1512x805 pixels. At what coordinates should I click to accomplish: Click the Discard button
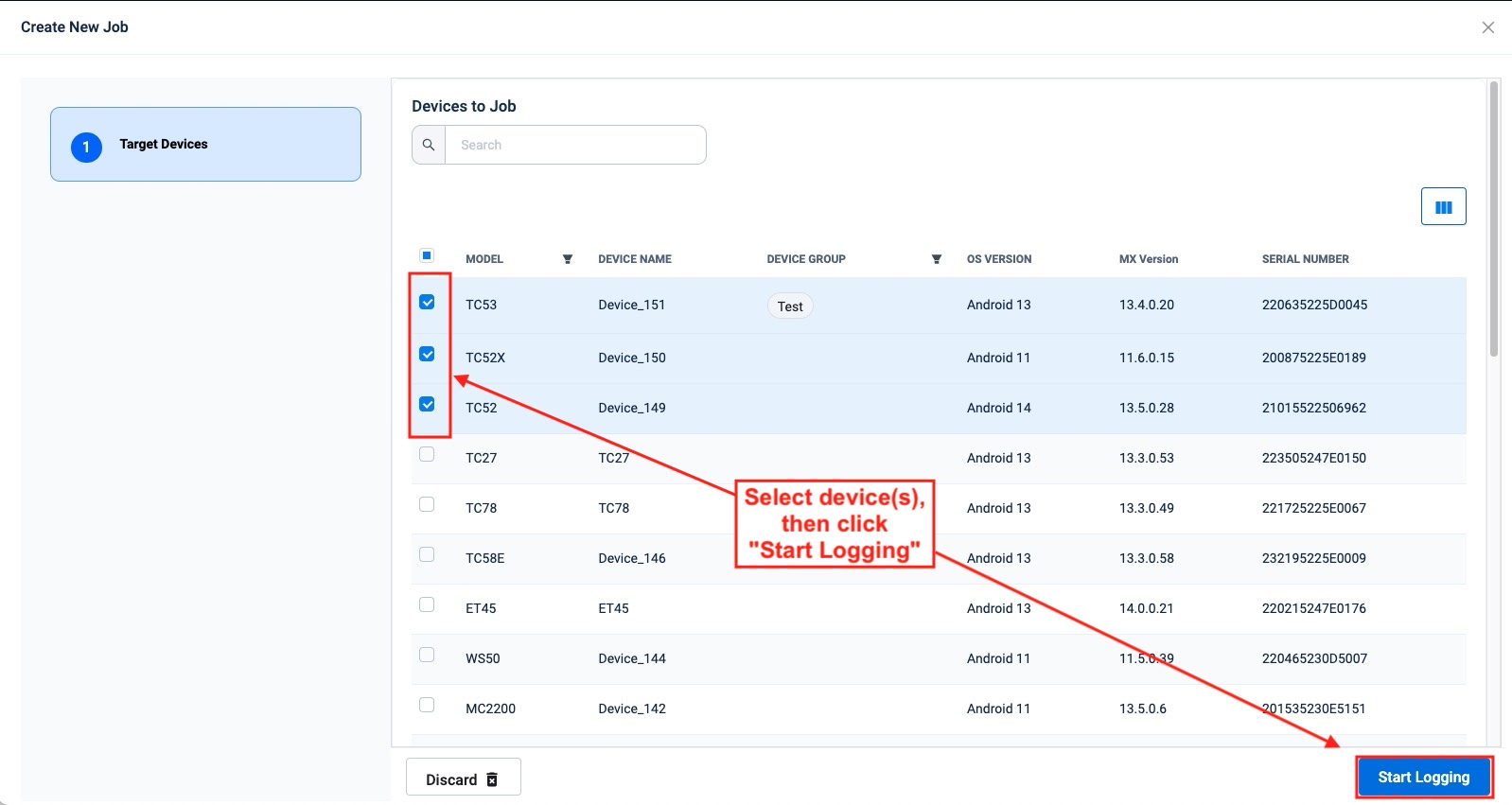click(x=463, y=779)
